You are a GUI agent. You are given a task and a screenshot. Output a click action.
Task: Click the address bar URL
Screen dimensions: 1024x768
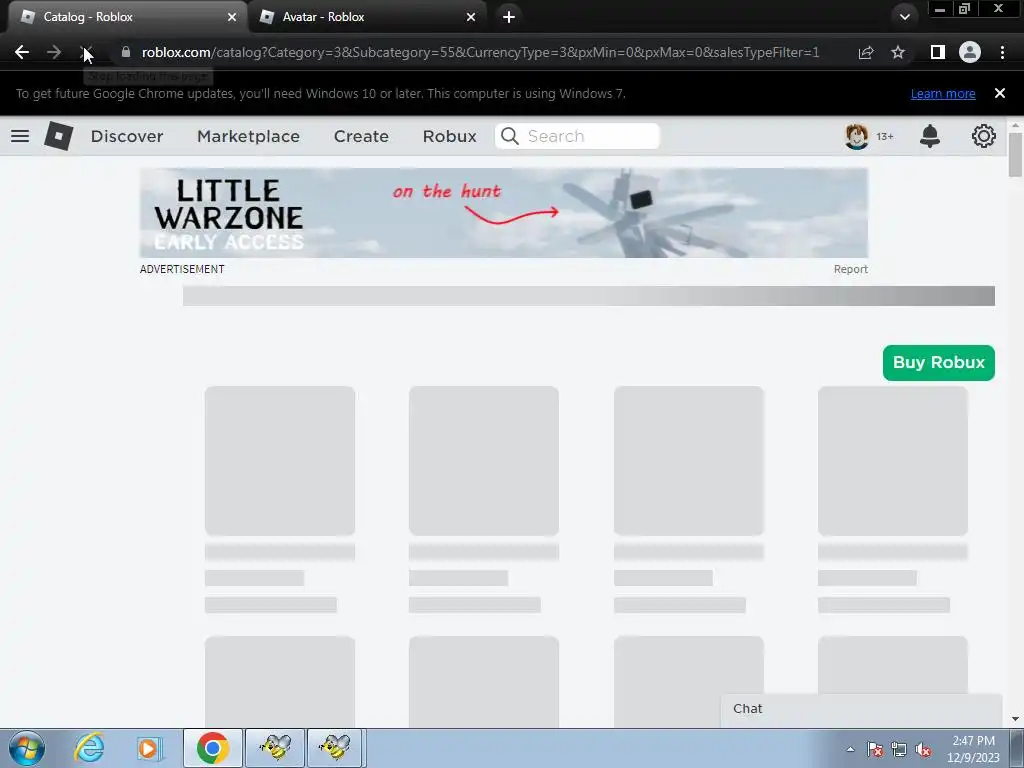click(x=480, y=52)
